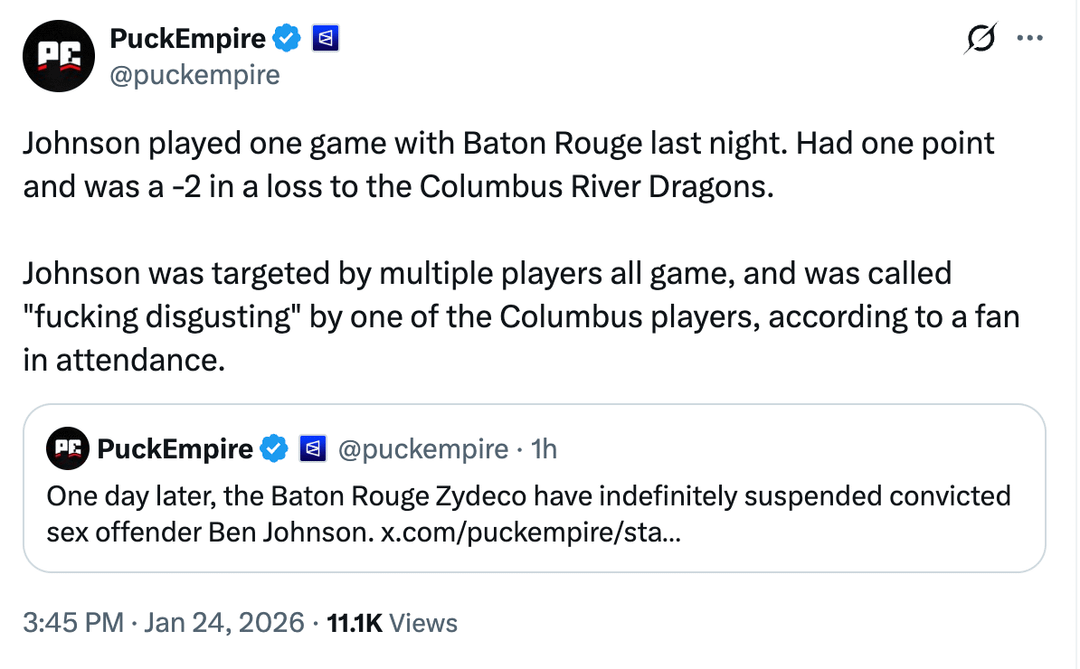Open the three-dot more options menu
This screenshot has height=669, width=1080.
coord(1029,39)
